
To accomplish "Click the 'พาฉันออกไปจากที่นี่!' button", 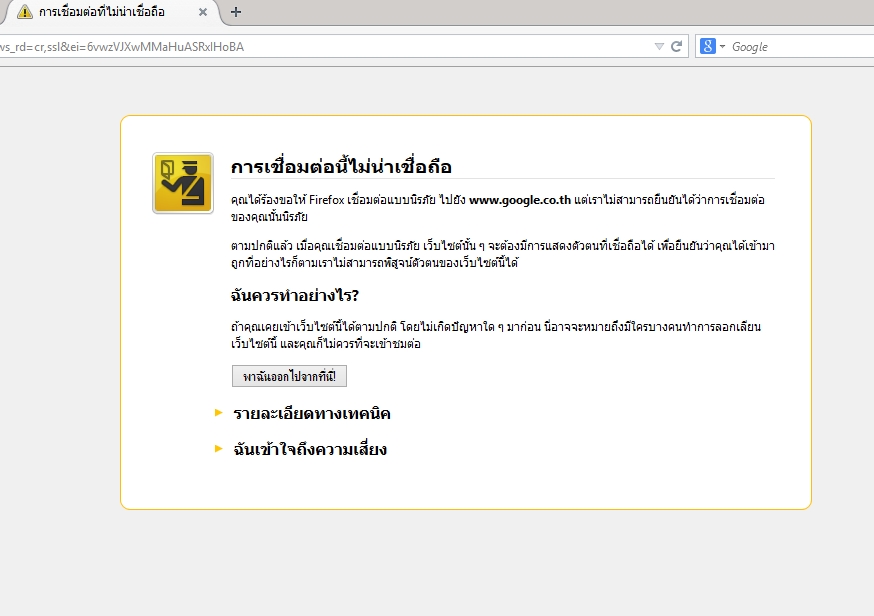I will (x=289, y=376).
